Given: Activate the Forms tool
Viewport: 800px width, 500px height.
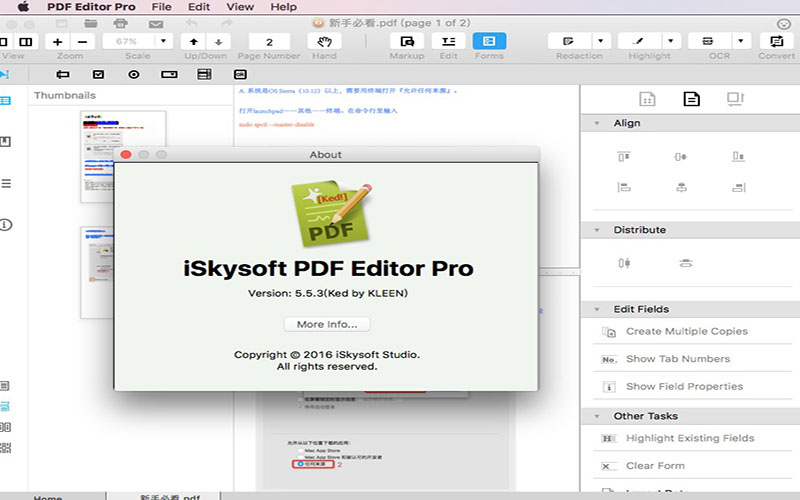Looking at the screenshot, I should [x=489, y=41].
